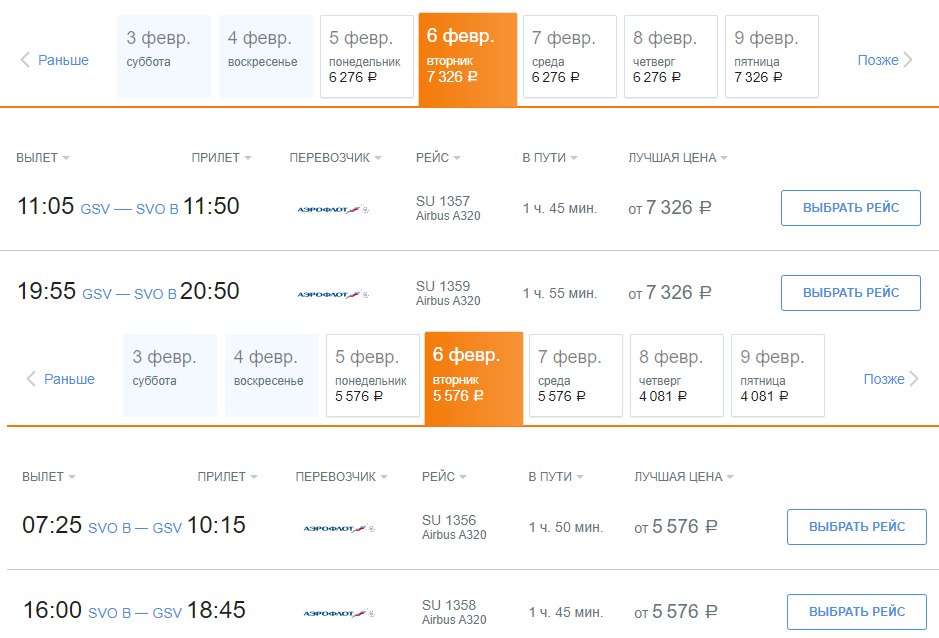Click the Aeroflot logo for flight SU 1356
The width and height of the screenshot is (939, 638).
click(339, 528)
